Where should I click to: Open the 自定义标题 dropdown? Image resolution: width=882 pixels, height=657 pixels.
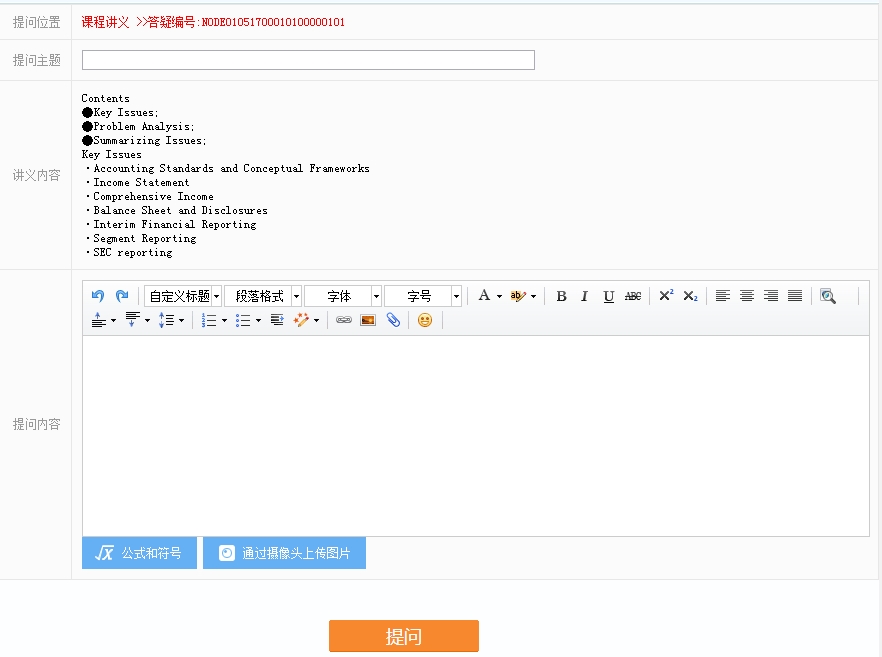(183, 296)
